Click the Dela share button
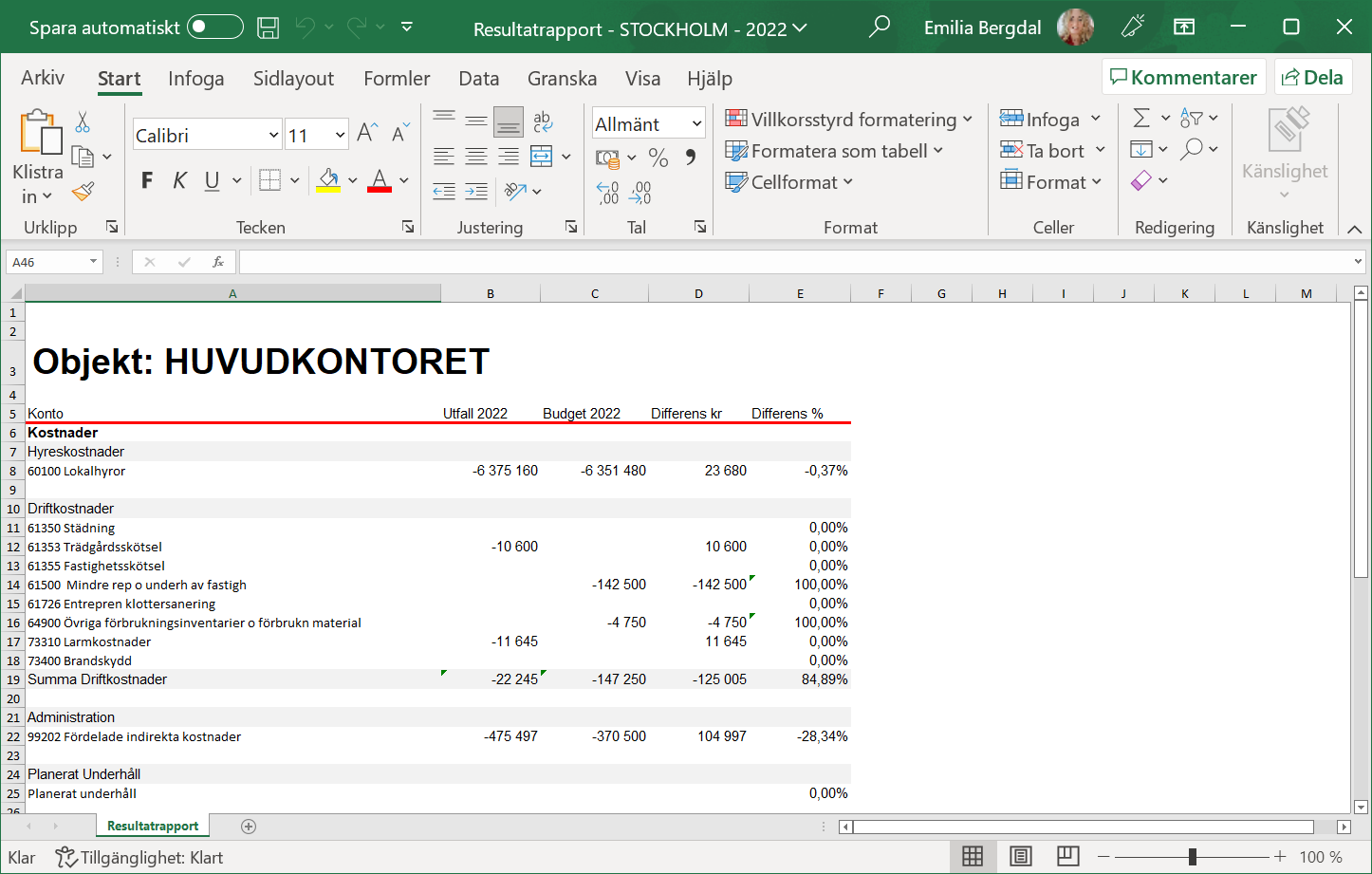This screenshot has width=1372, height=874. (1312, 78)
